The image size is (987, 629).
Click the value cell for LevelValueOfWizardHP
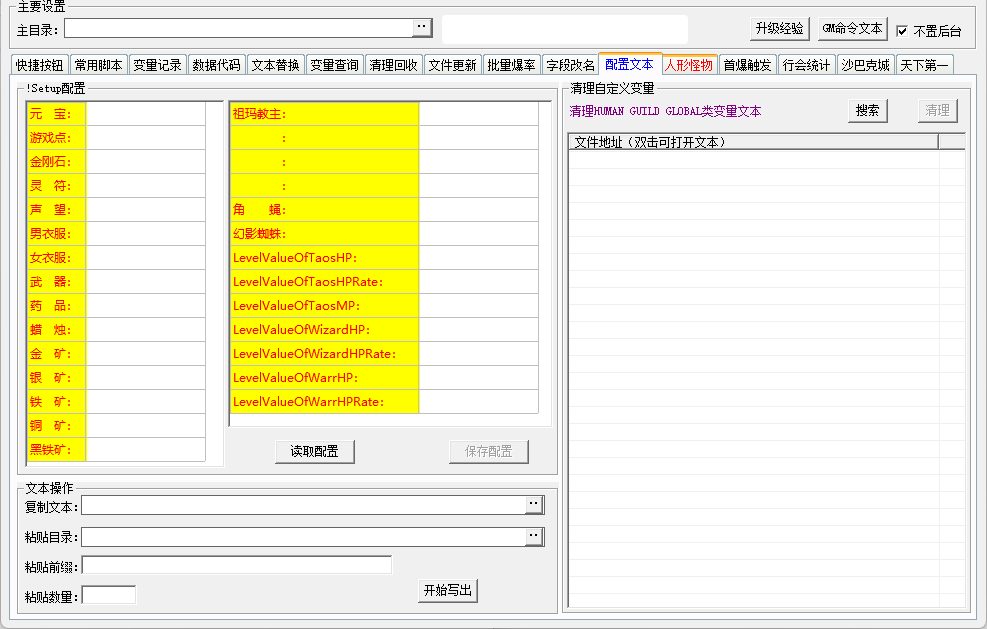[478, 330]
